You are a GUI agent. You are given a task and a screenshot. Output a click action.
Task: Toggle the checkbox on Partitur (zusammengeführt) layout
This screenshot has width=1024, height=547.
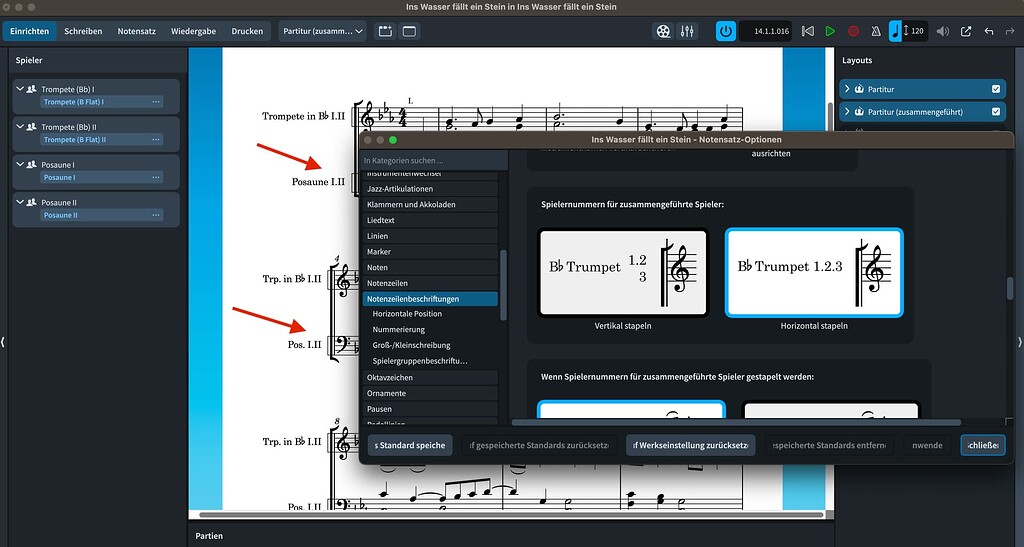(996, 112)
